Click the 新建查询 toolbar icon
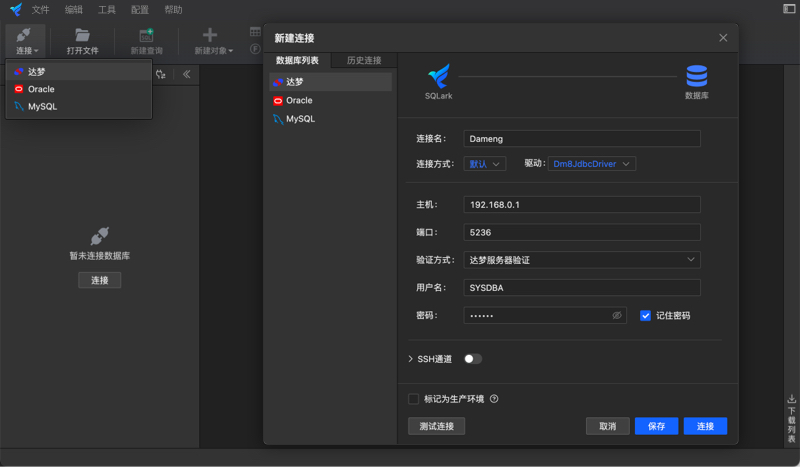The height and width of the screenshot is (467, 800). click(146, 35)
